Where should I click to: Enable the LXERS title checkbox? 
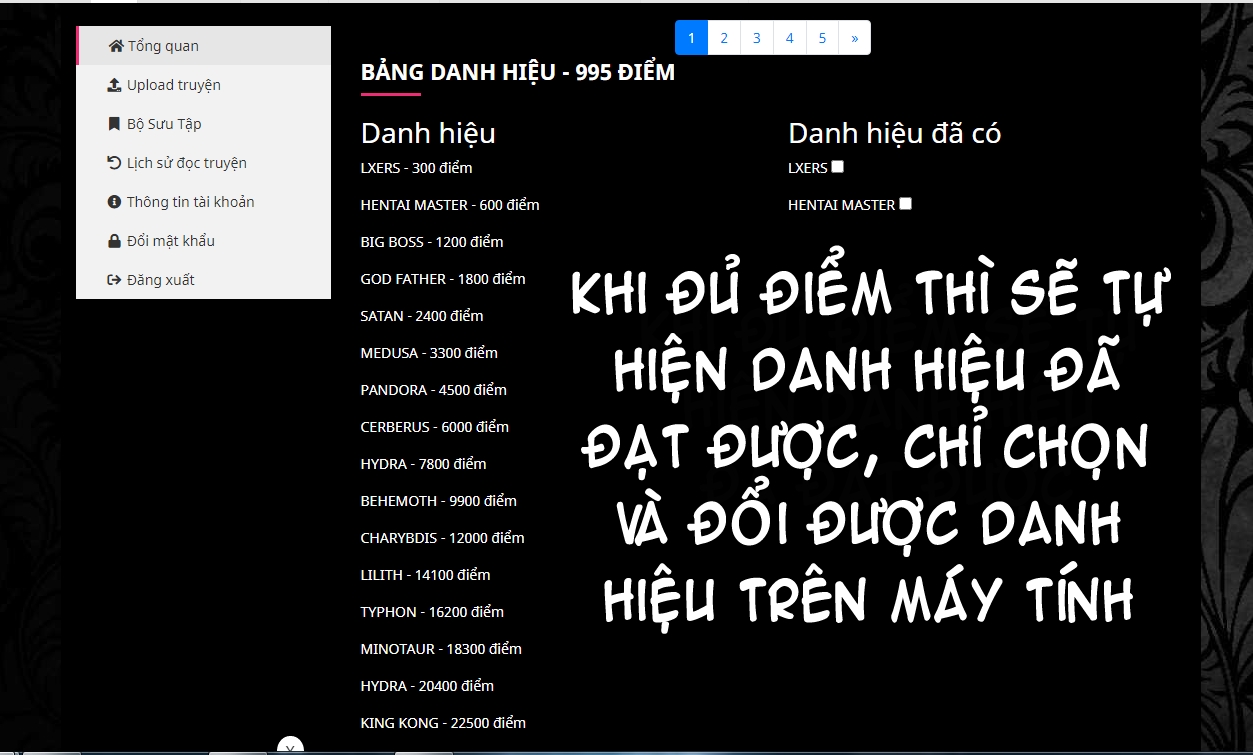click(x=837, y=166)
